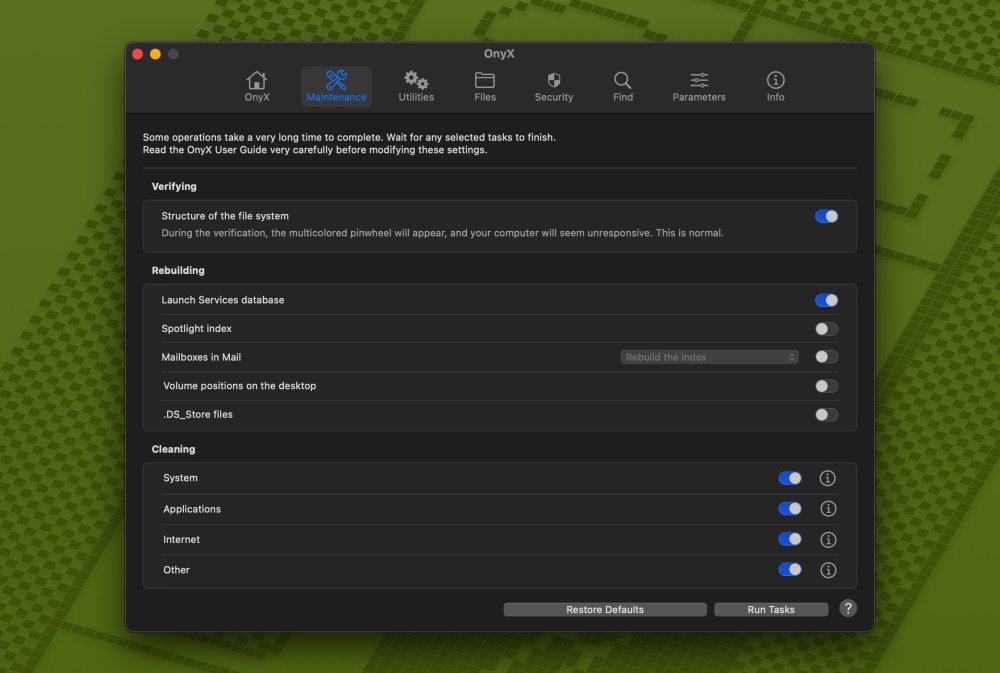Screen dimensions: 1000x673
Task: Show info for Other cleaning
Action: click(828, 570)
